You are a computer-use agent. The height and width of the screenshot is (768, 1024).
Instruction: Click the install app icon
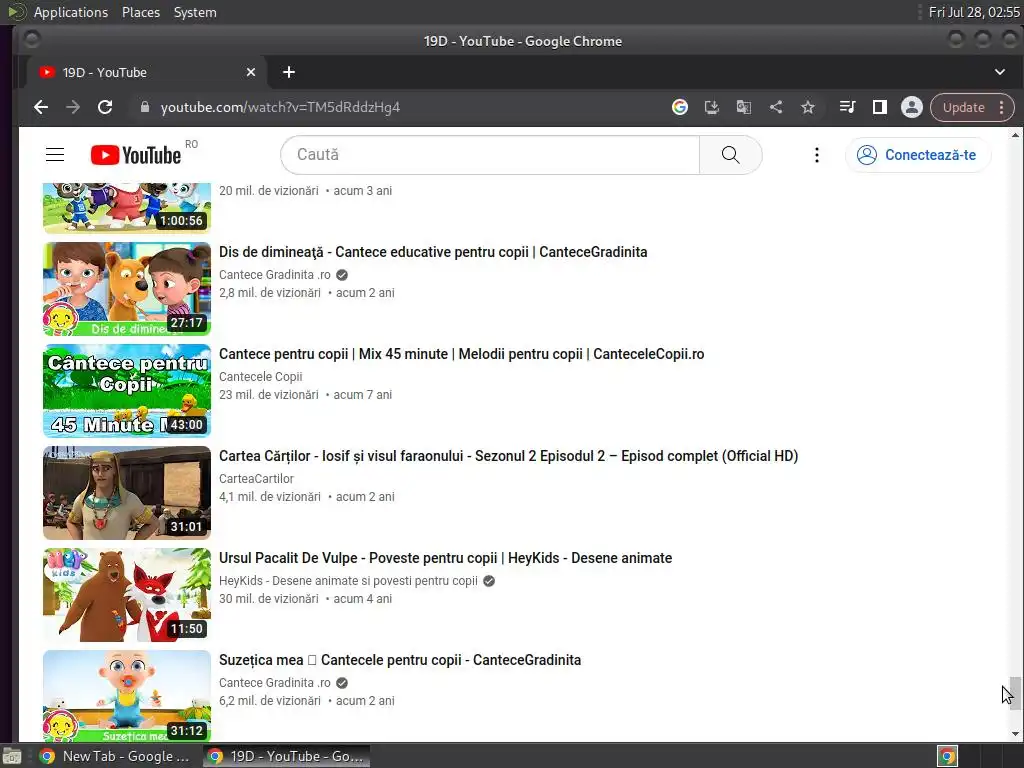[x=712, y=107]
